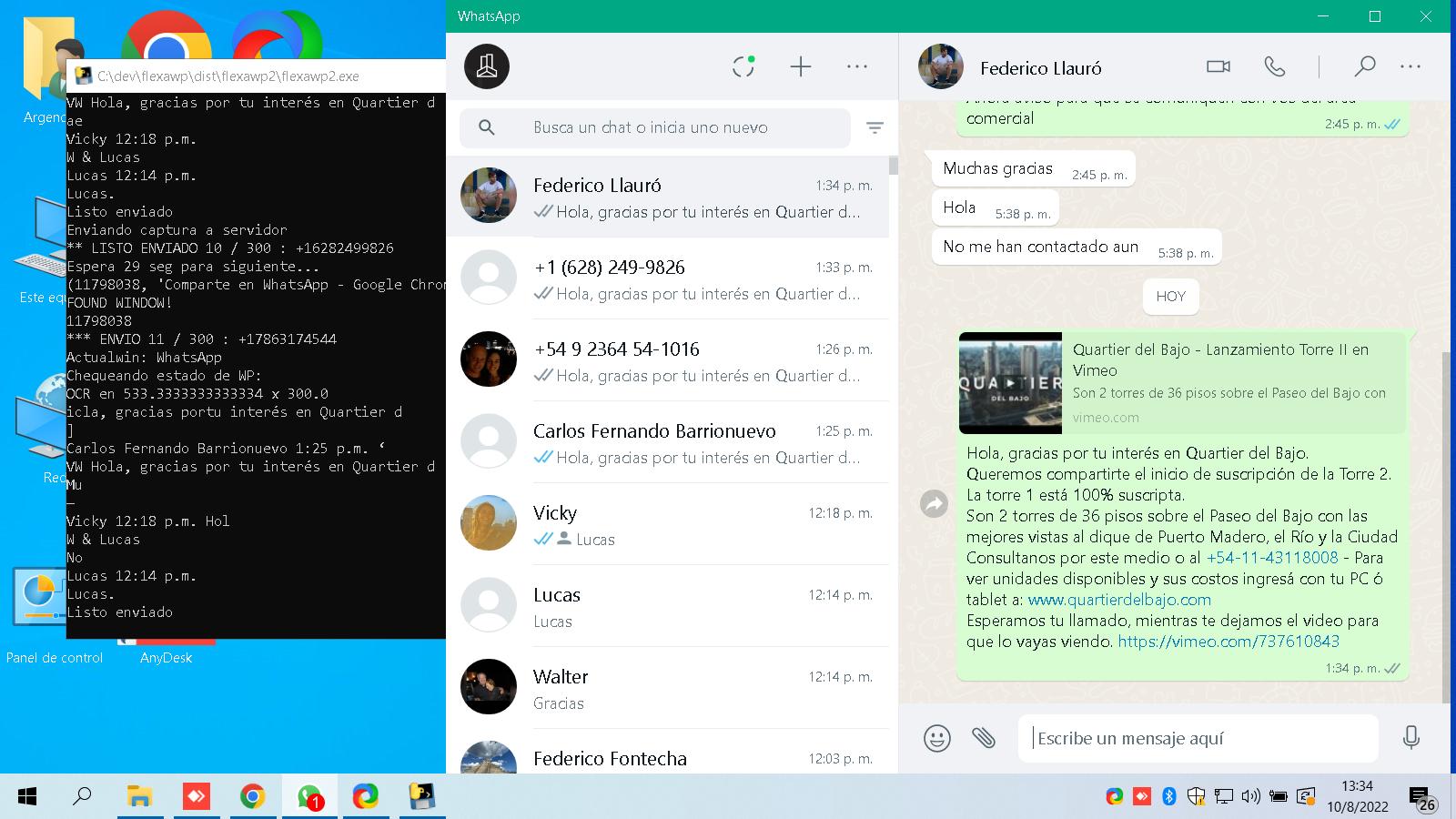Viewport: 1456px width, 819px height.
Task: Open the +54 9 2364 54-1016 chat
Action: pyautogui.click(x=667, y=360)
